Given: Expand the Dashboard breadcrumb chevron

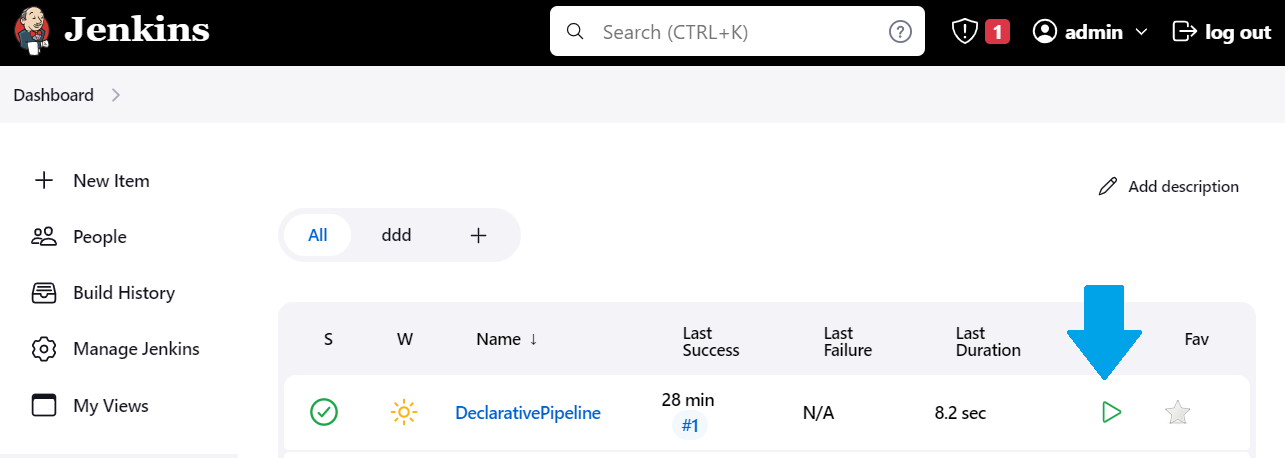Looking at the screenshot, I should click(x=116, y=95).
